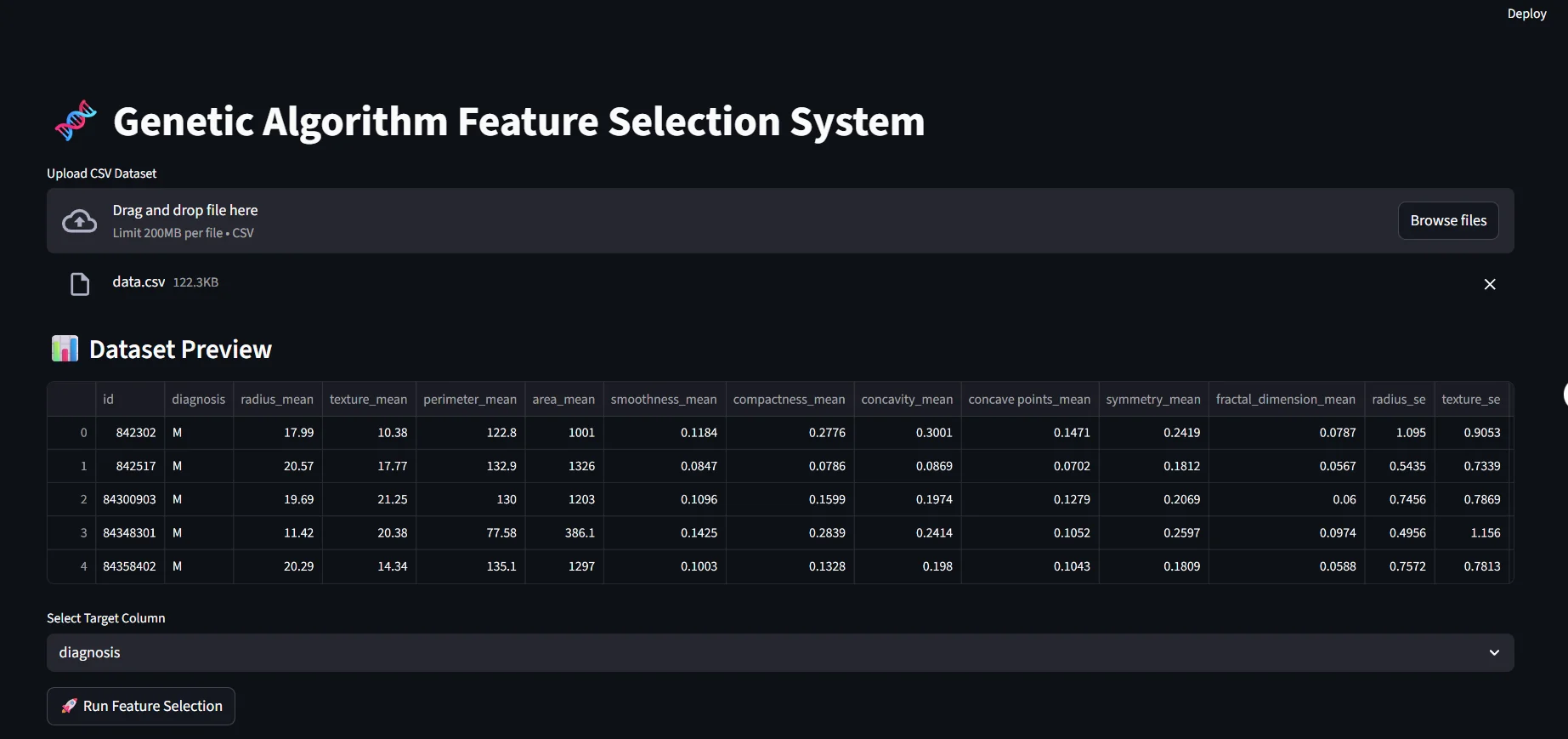
Task: Click the data.csv file name
Action: click(139, 281)
